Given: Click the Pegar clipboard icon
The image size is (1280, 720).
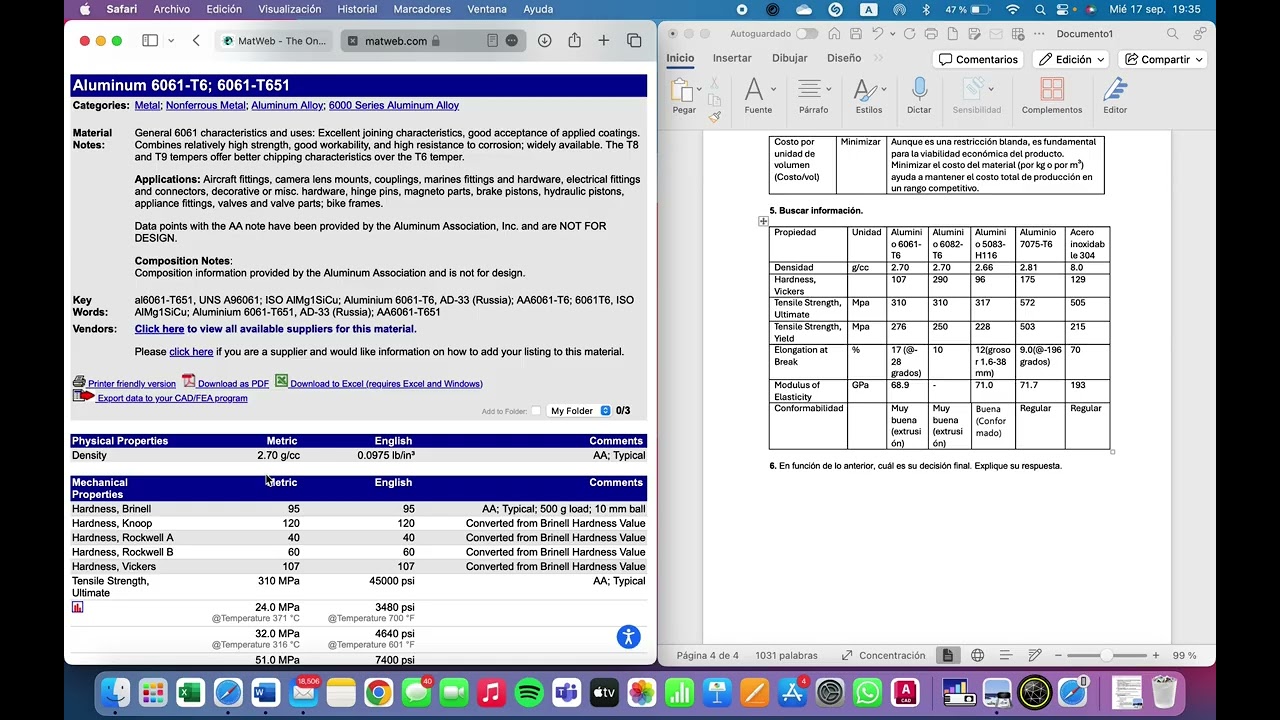Looking at the screenshot, I should point(683,90).
